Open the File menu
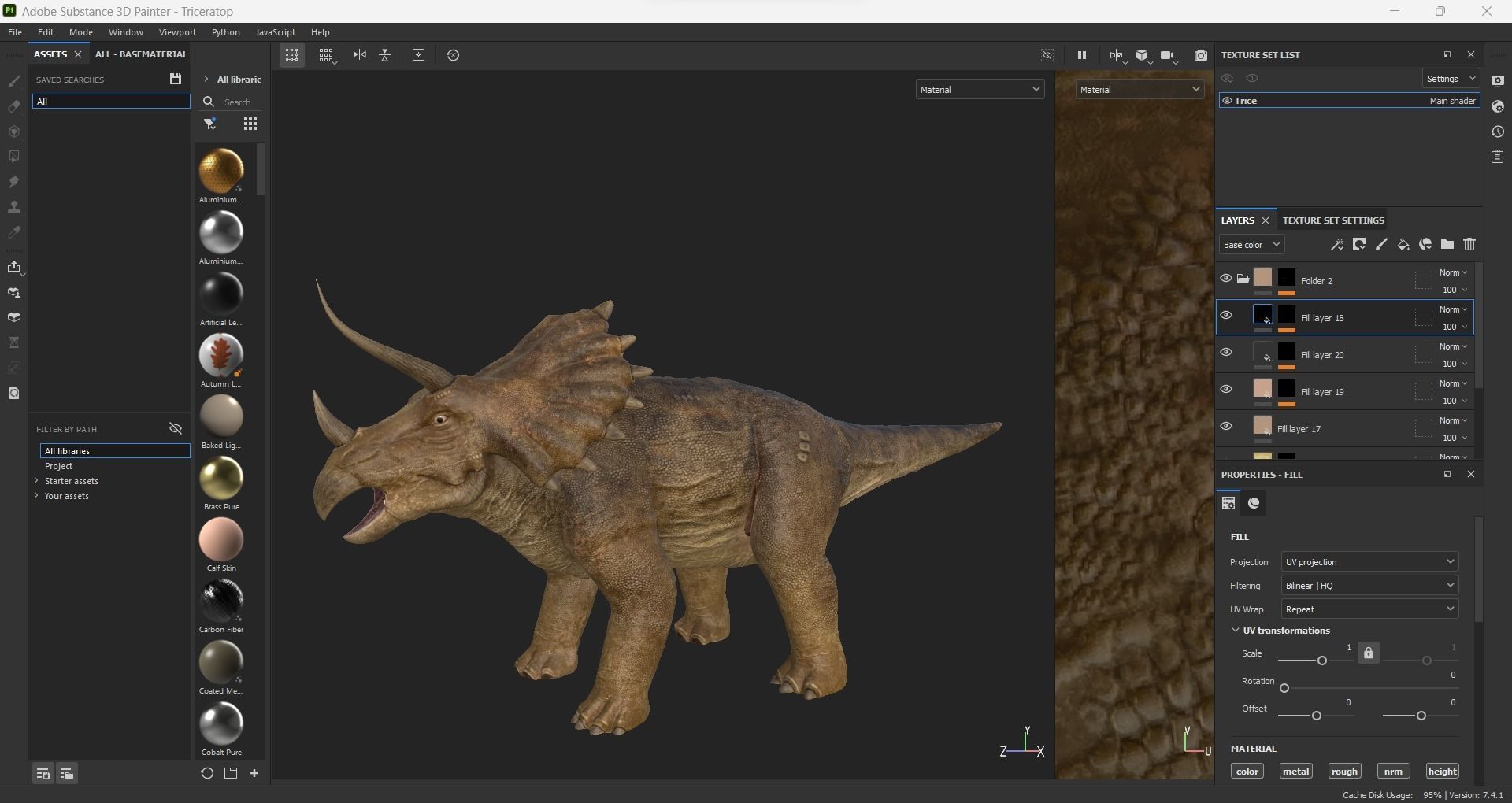The width and height of the screenshot is (1512, 803). 15,32
